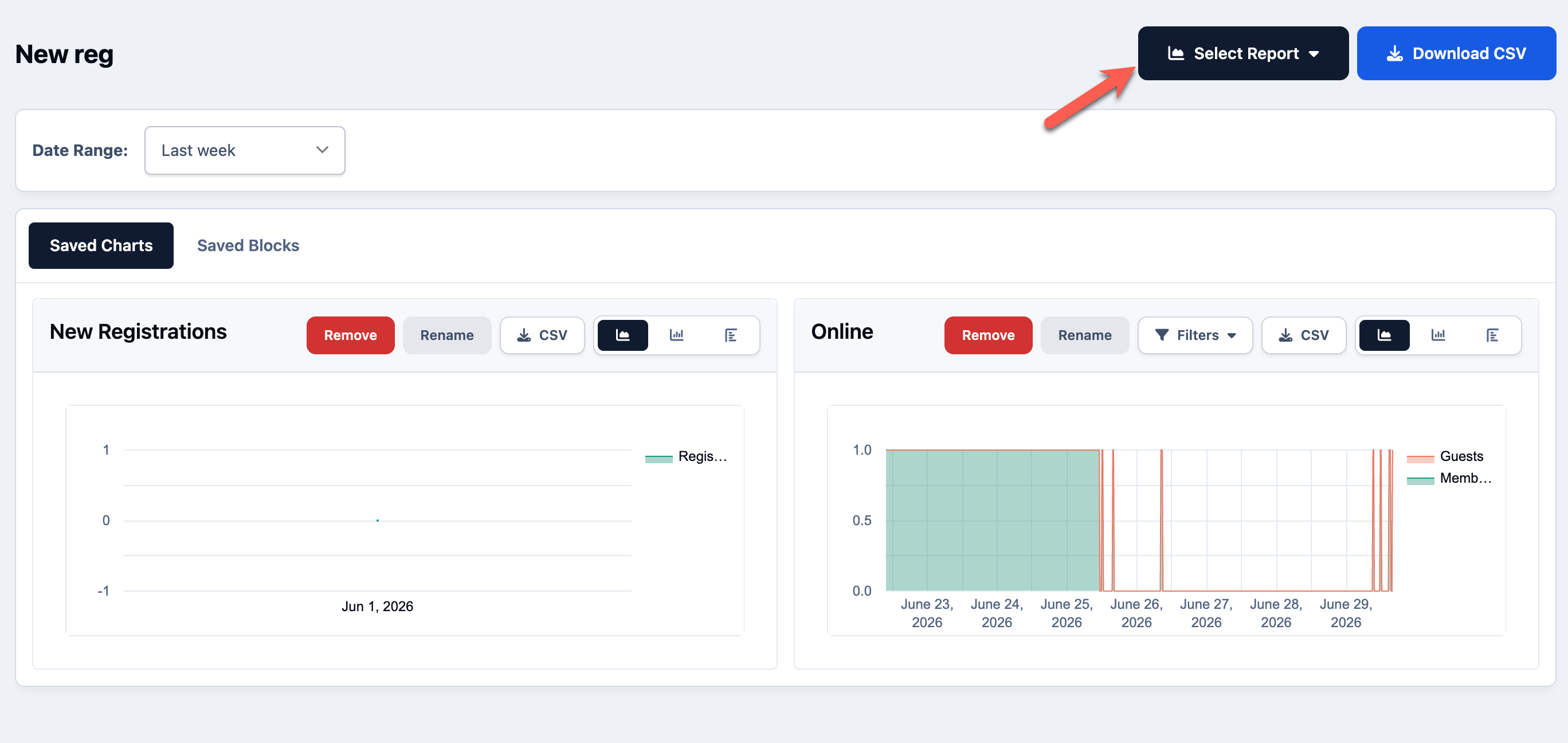Select bar chart view for New Registrations
Image resolution: width=1568 pixels, height=743 pixels.
677,335
